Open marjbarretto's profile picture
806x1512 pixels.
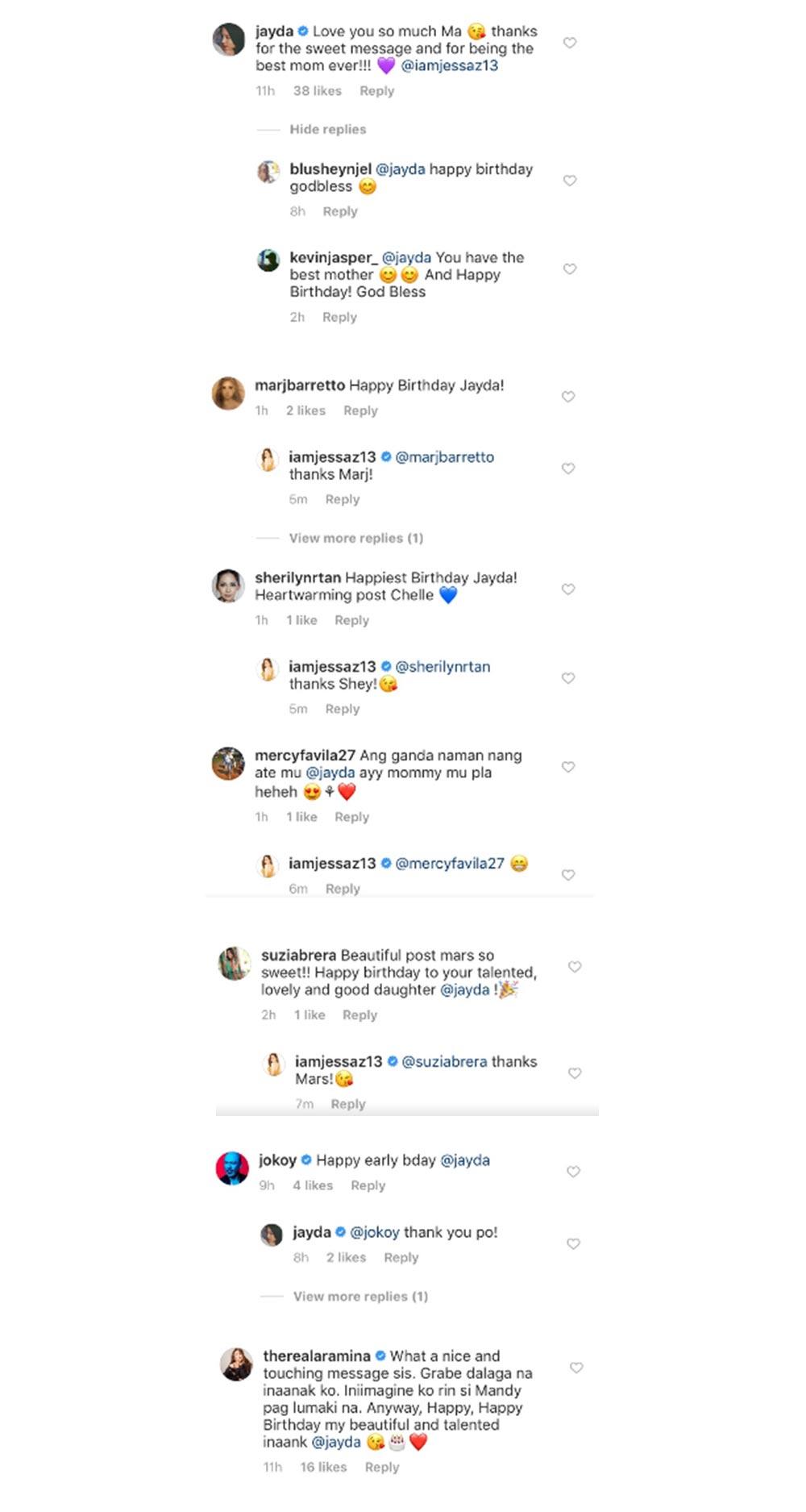pyautogui.click(x=228, y=394)
